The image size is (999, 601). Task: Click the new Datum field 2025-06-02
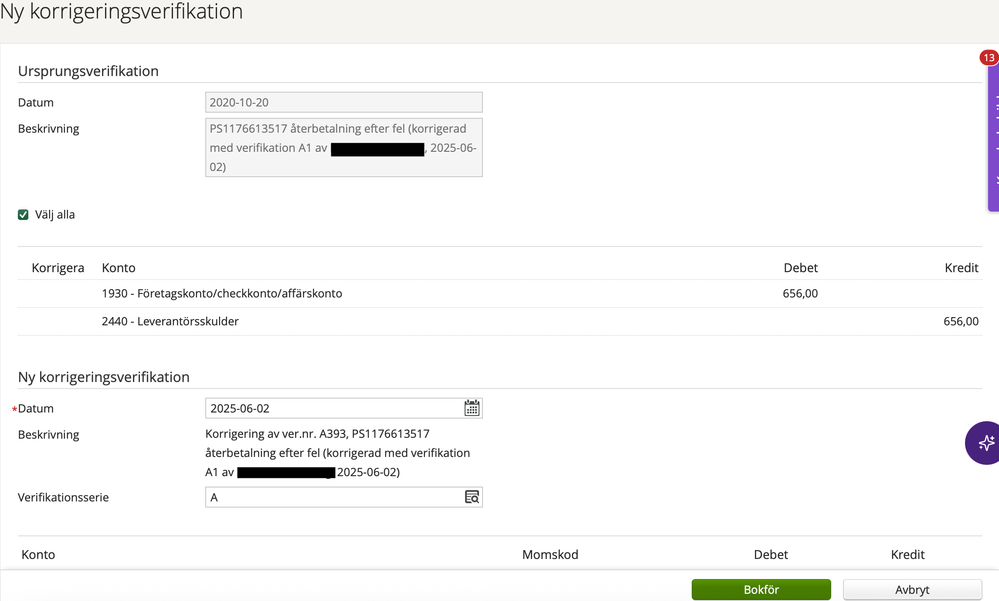344,409
